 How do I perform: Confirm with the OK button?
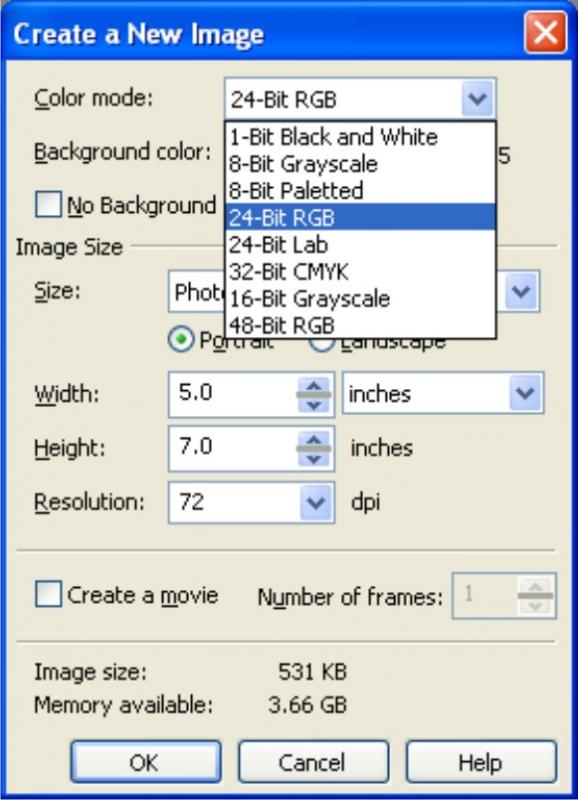pos(146,762)
